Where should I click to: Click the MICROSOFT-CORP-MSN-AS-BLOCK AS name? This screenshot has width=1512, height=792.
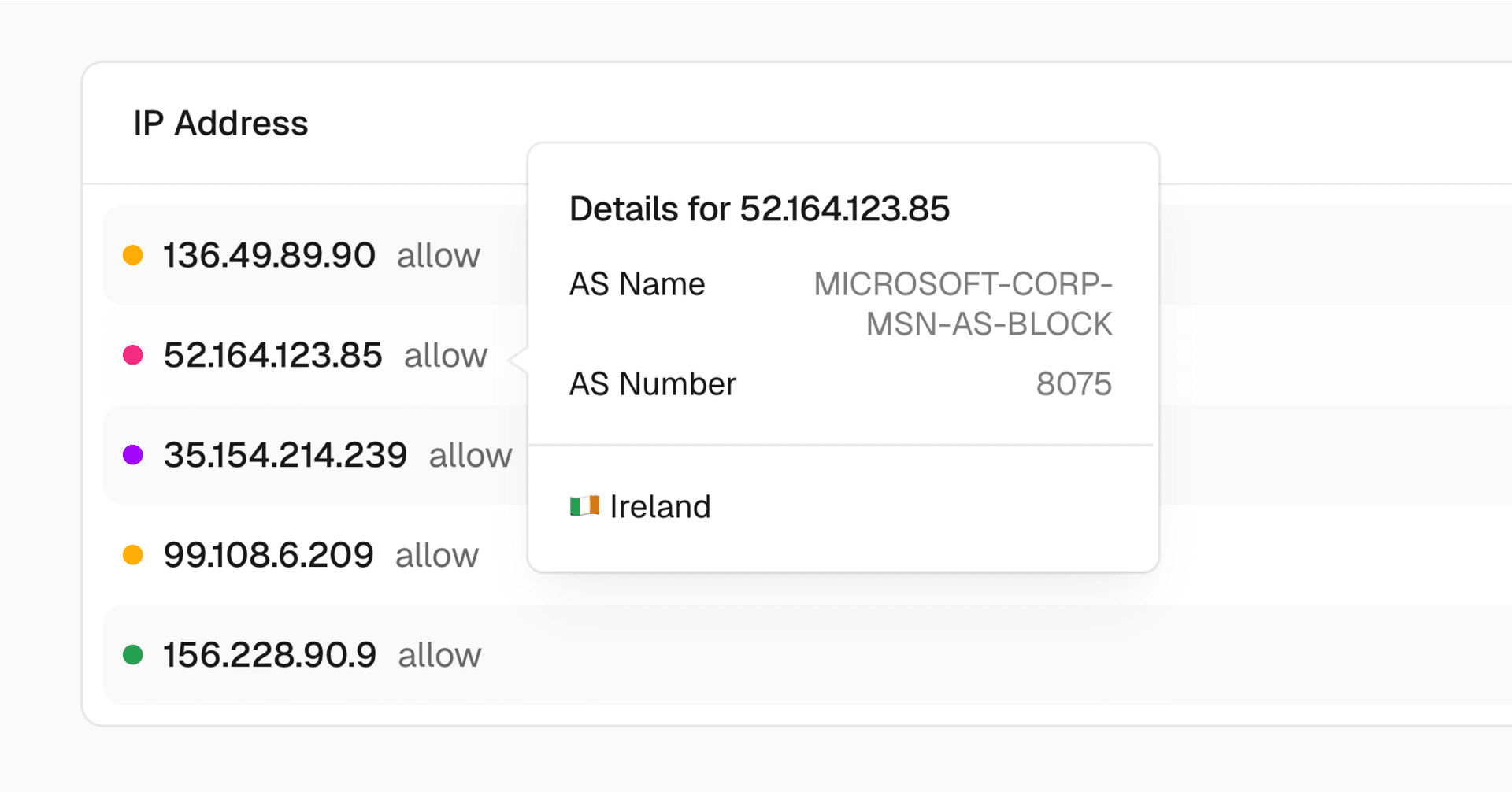click(x=962, y=304)
